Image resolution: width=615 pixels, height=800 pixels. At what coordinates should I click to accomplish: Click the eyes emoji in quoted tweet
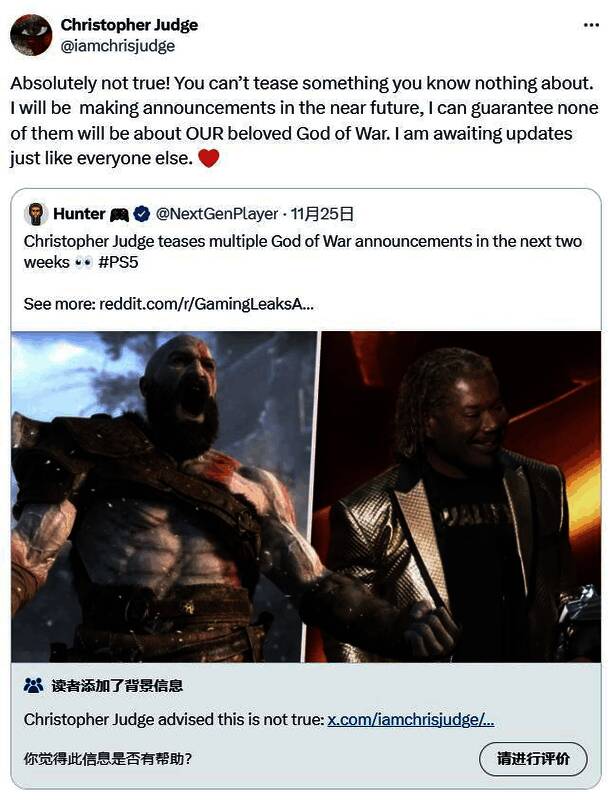coord(83,263)
